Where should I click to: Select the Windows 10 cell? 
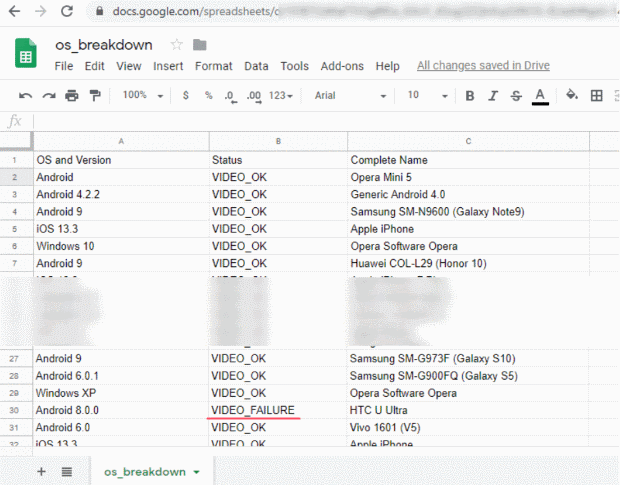[x=121, y=246]
